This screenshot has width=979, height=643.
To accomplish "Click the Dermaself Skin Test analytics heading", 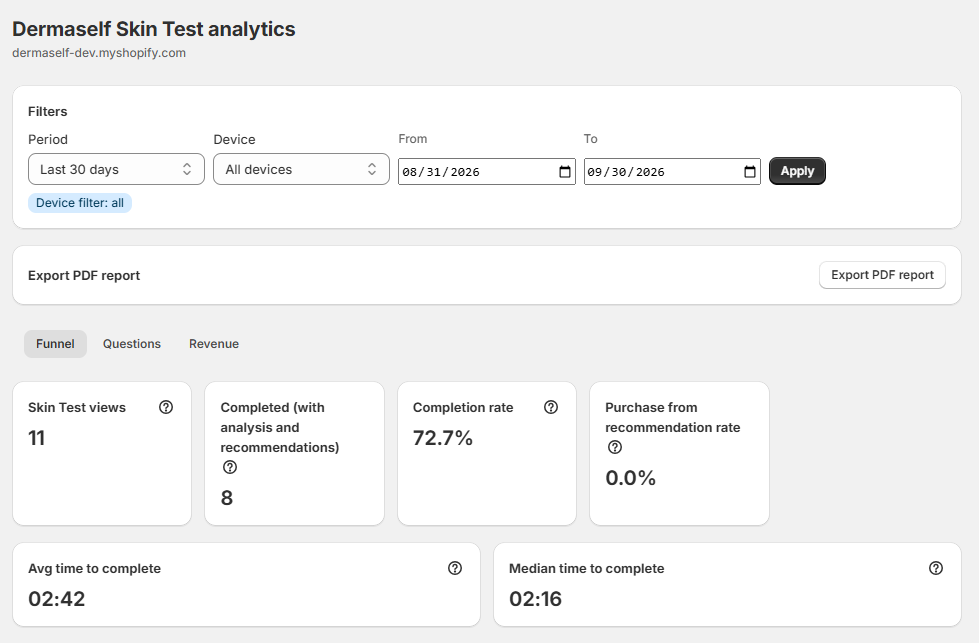I will 154,29.
